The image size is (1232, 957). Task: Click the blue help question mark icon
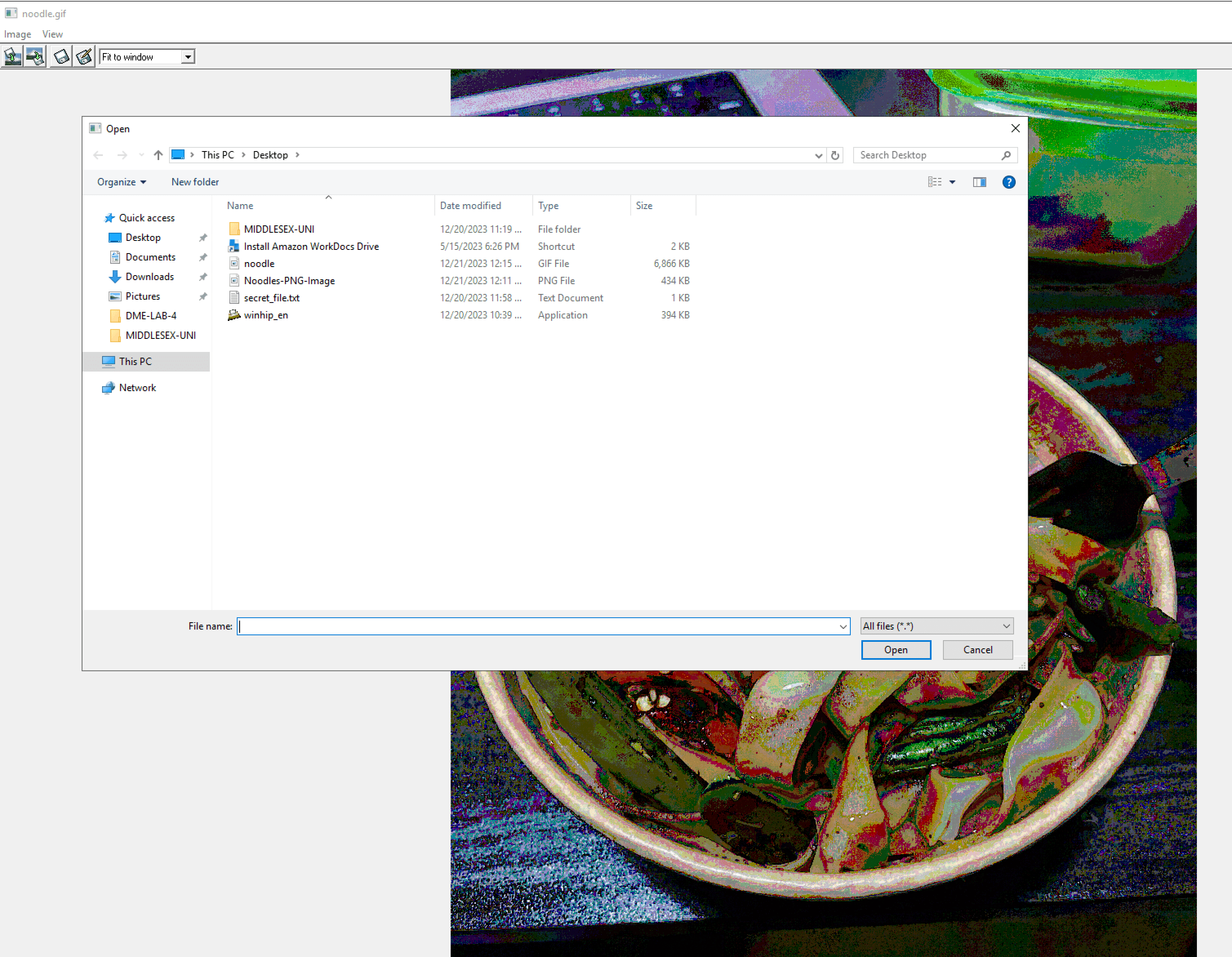click(x=1009, y=182)
